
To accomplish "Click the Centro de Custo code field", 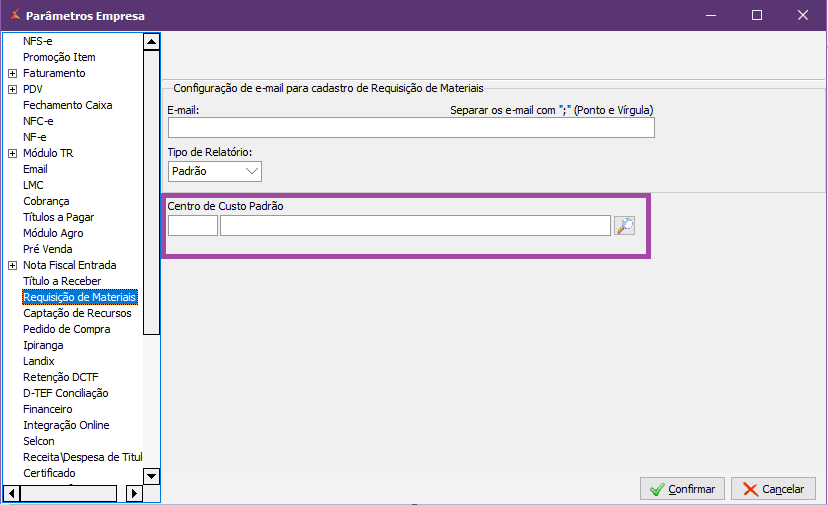I will (x=192, y=226).
